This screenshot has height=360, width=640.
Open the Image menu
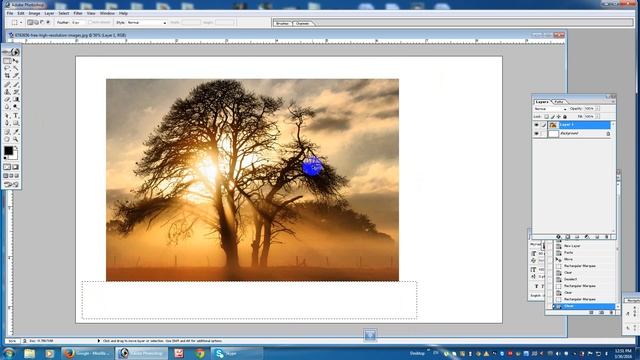34,13
